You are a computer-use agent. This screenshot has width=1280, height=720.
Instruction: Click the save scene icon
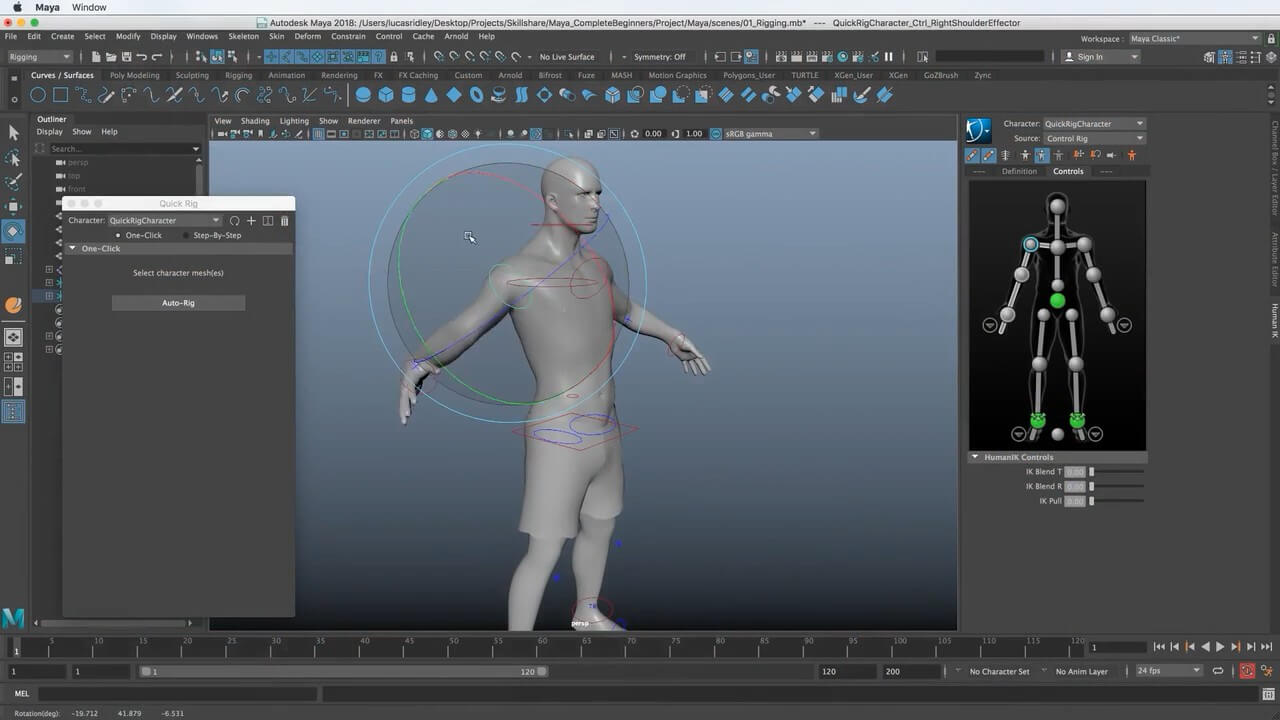127,57
